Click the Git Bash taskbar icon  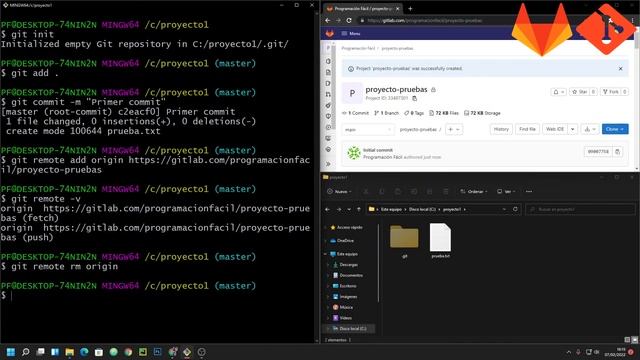point(187,352)
